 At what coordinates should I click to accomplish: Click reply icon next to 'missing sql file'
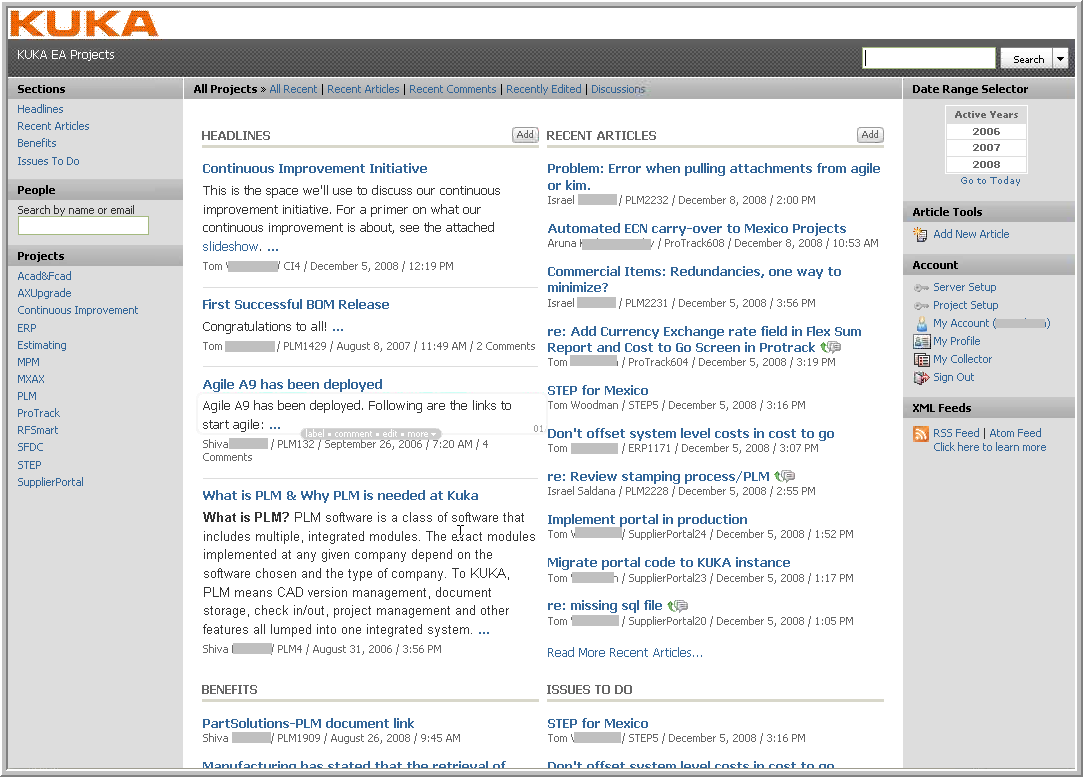click(677, 606)
